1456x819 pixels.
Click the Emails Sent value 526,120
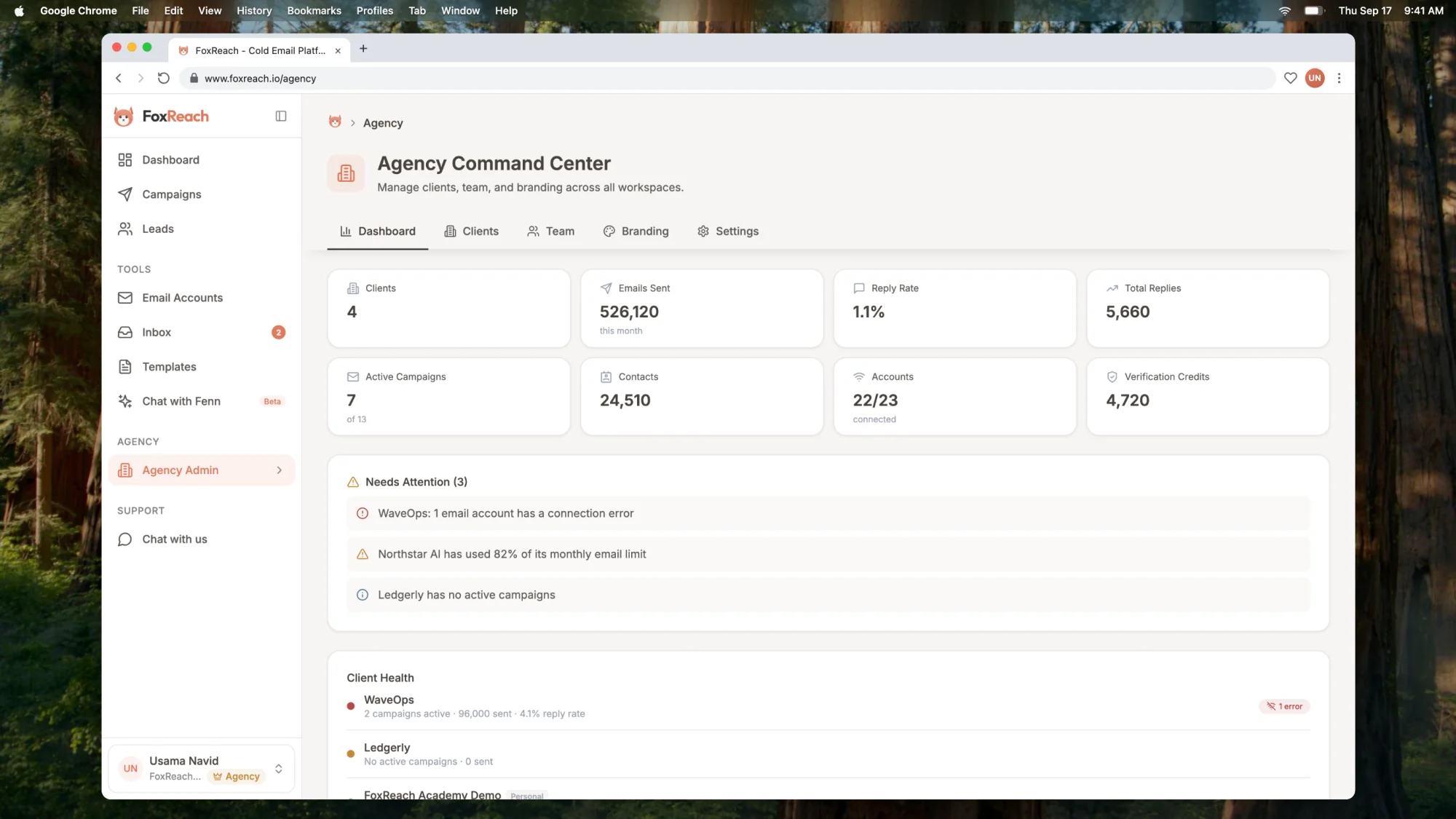pos(629,312)
